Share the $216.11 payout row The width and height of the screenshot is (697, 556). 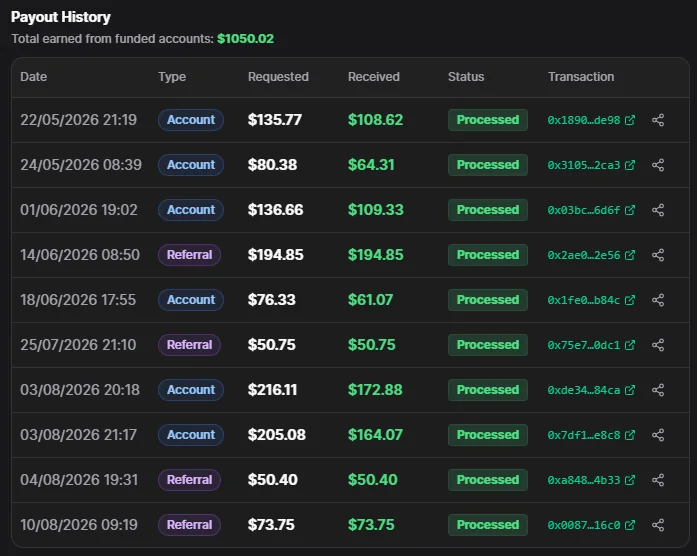[x=658, y=390]
